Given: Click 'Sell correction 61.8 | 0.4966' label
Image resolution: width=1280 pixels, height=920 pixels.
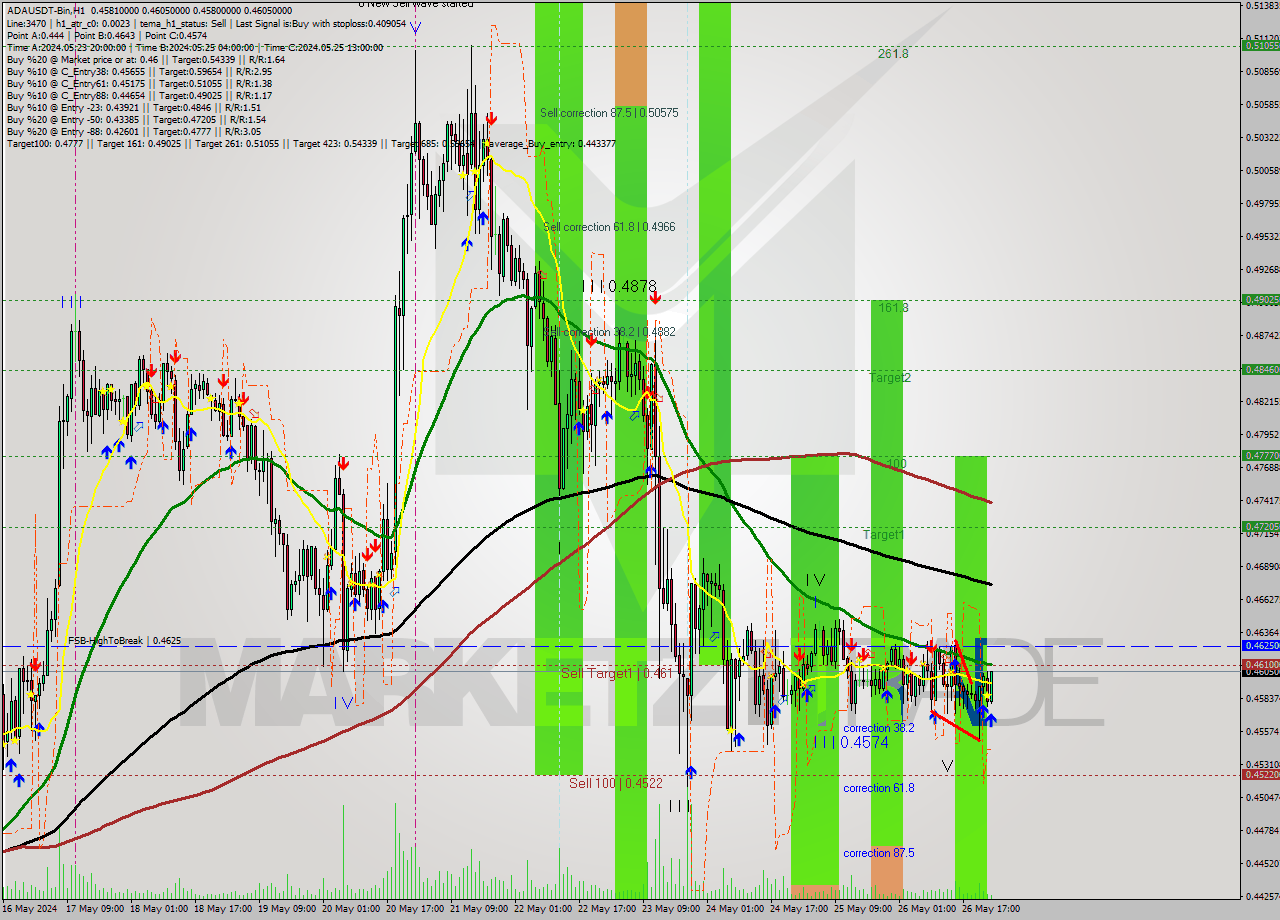Looking at the screenshot, I should point(609,227).
